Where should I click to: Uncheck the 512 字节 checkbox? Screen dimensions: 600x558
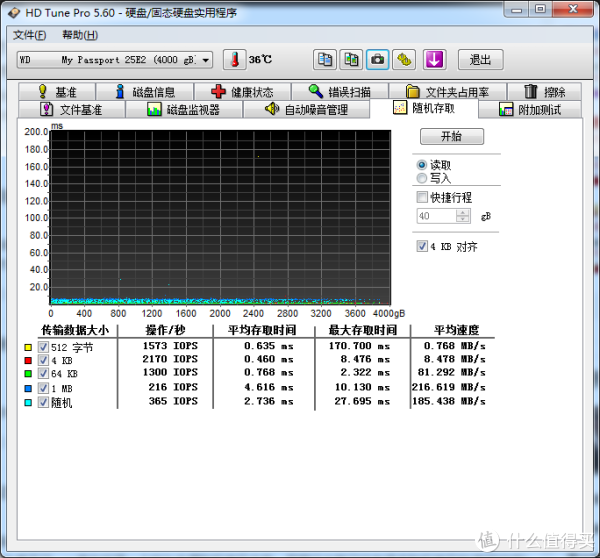[43, 347]
